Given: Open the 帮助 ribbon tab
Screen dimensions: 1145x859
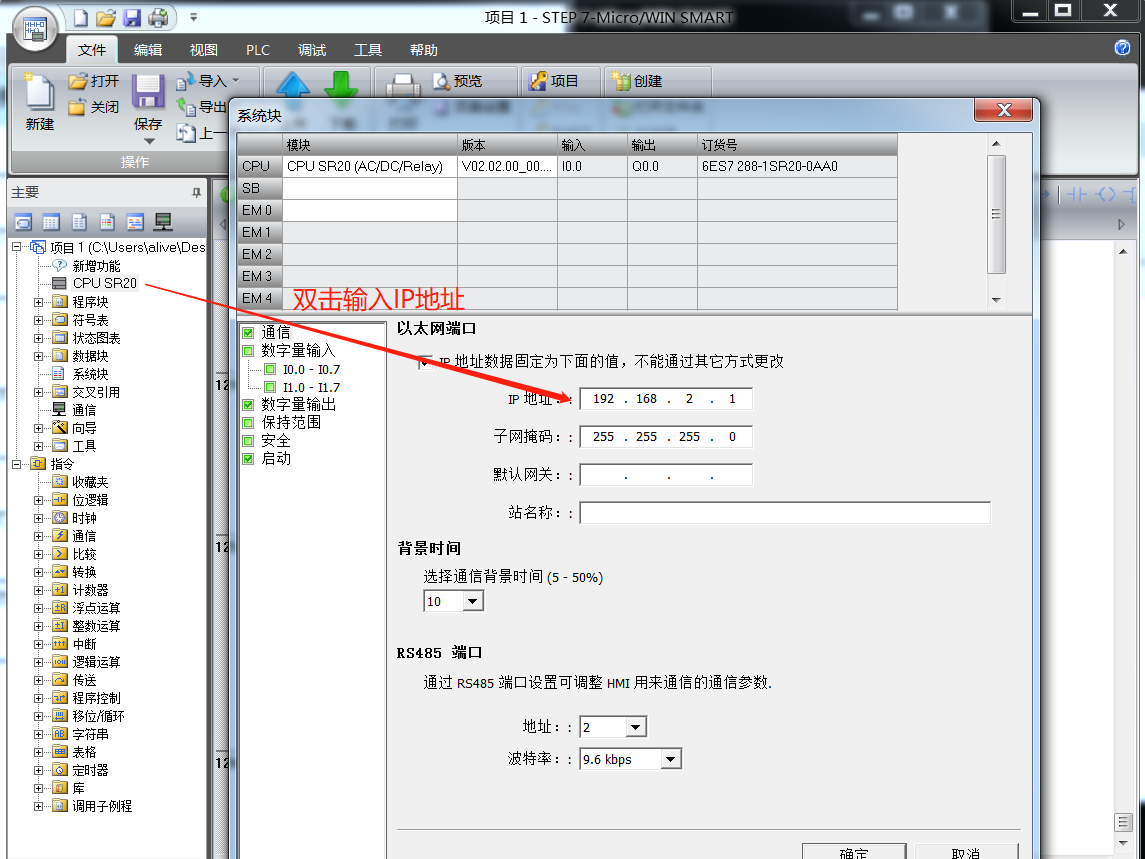Looking at the screenshot, I should point(424,50).
